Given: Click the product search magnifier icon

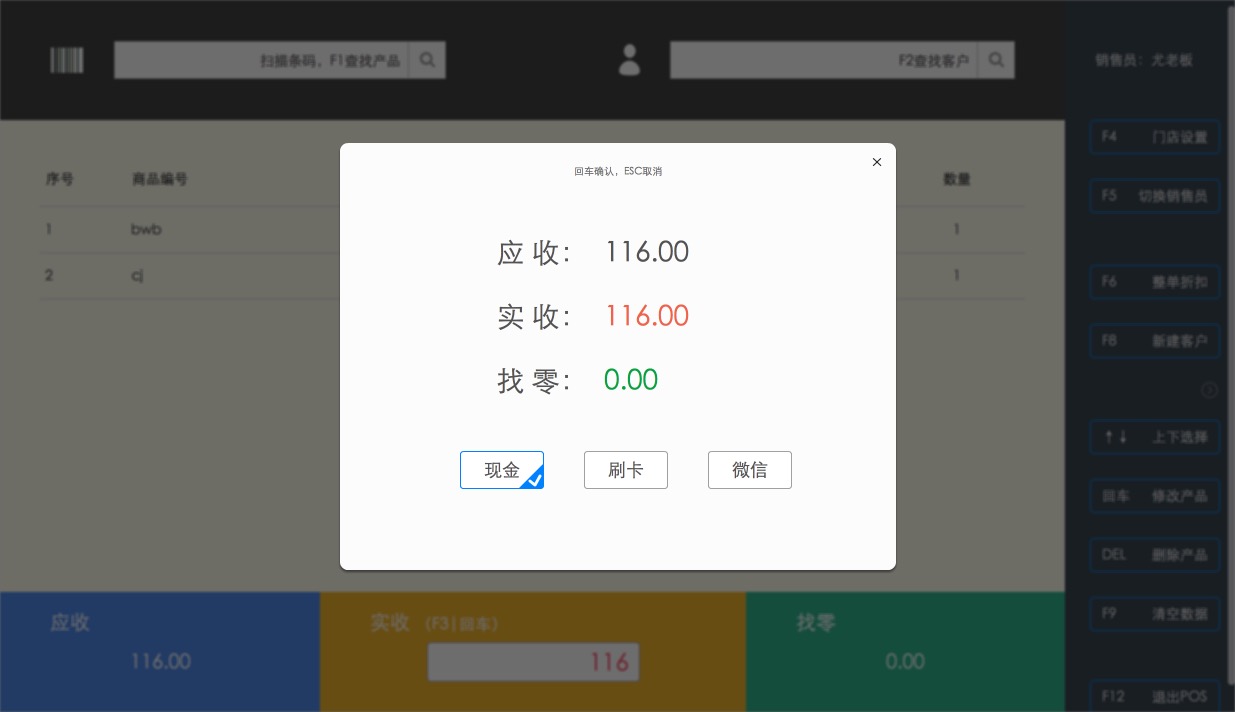Looking at the screenshot, I should point(427,60).
